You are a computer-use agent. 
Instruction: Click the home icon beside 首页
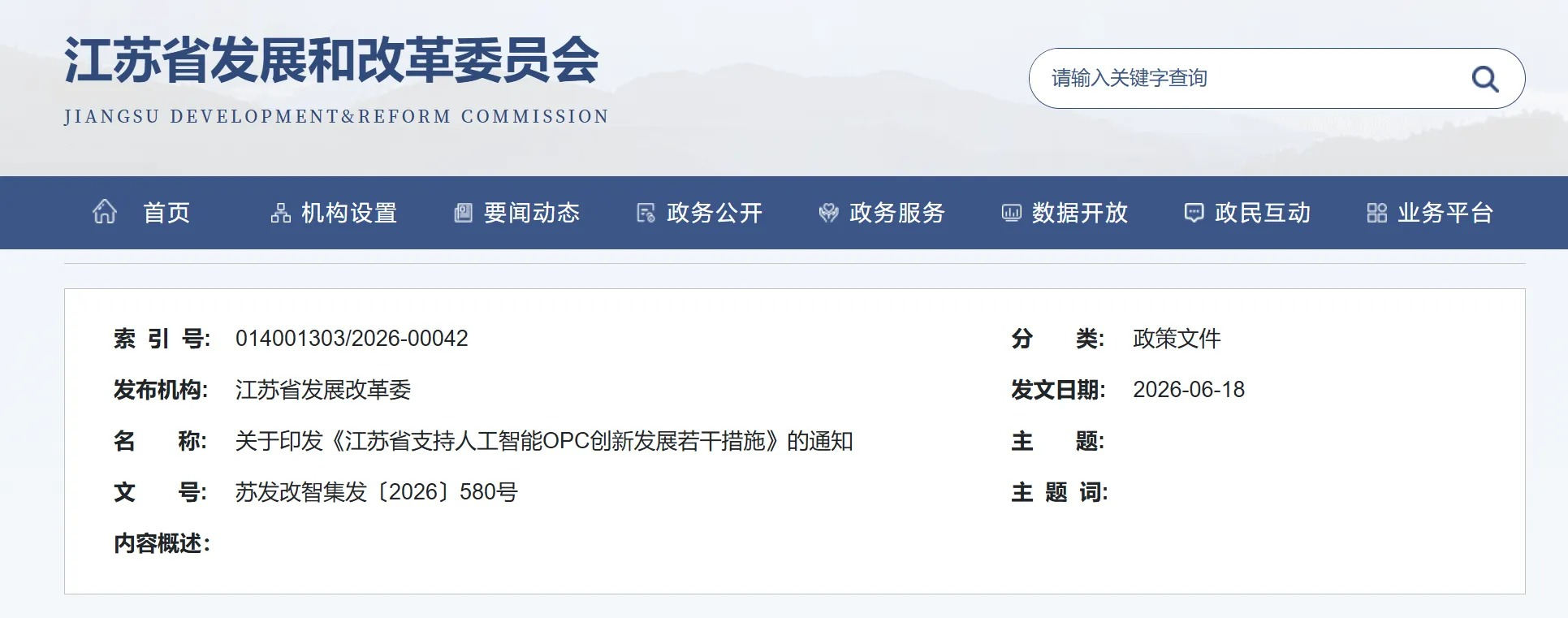pos(105,212)
